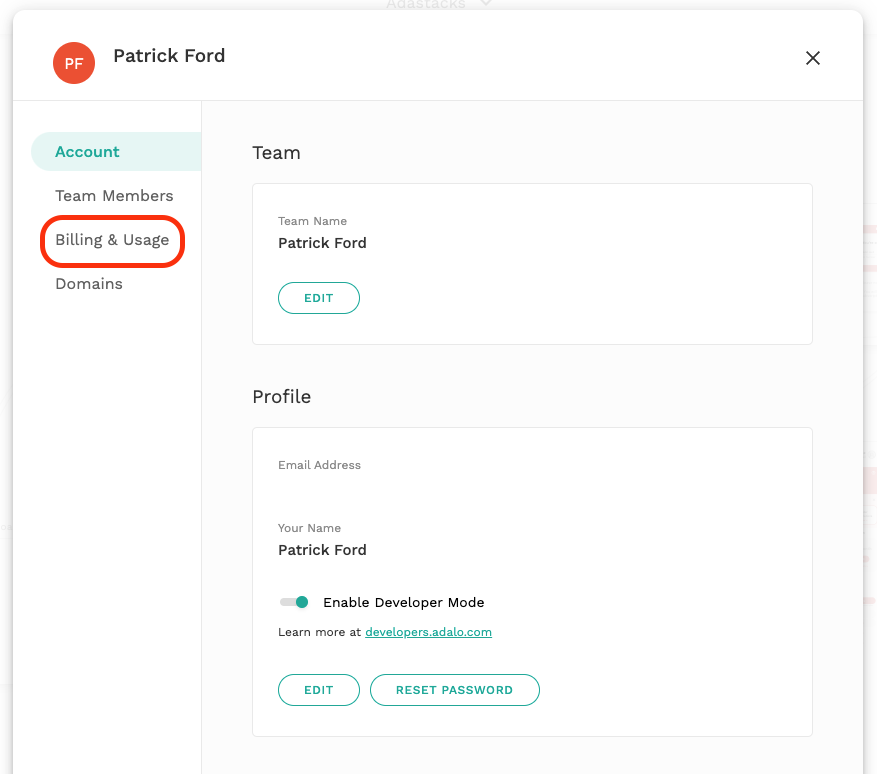Viewport: 877px width, 774px height.
Task: Open the Domains settings page
Action: tap(89, 283)
